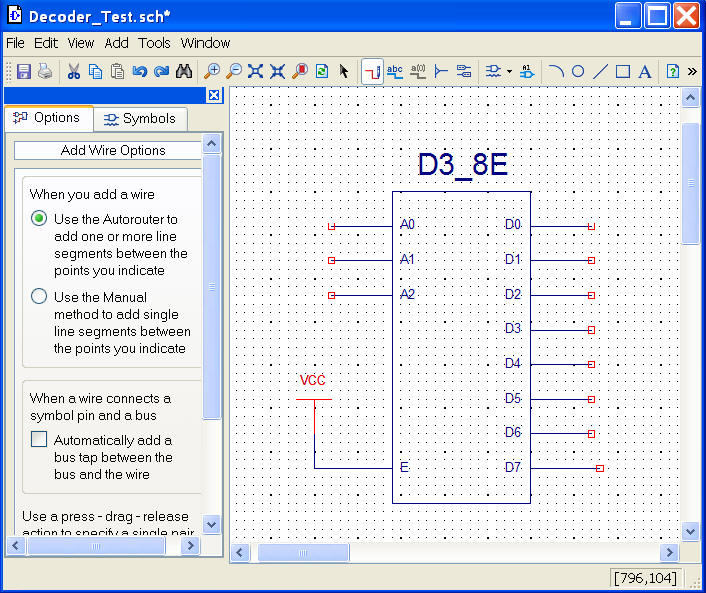
Task: Expand toolbar overflow chevron
Action: point(692,71)
